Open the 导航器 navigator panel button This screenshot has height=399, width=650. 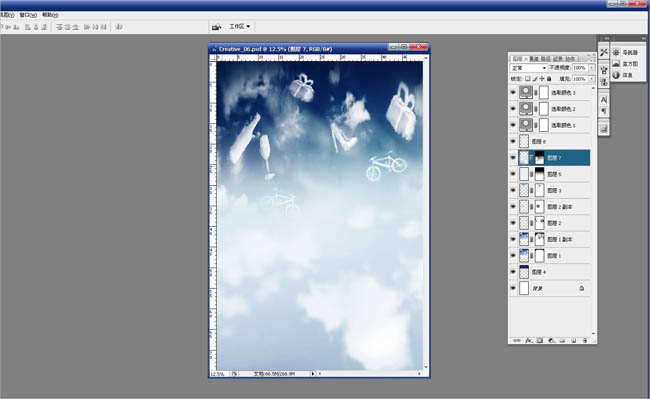coord(626,53)
